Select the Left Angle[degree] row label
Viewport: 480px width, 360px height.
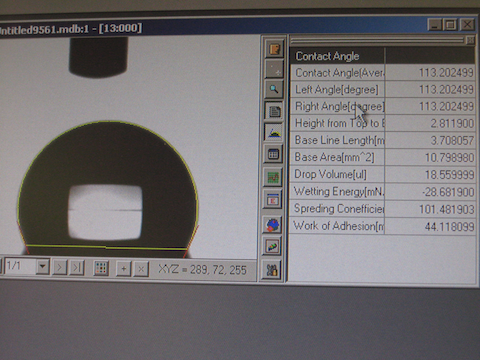coord(337,89)
